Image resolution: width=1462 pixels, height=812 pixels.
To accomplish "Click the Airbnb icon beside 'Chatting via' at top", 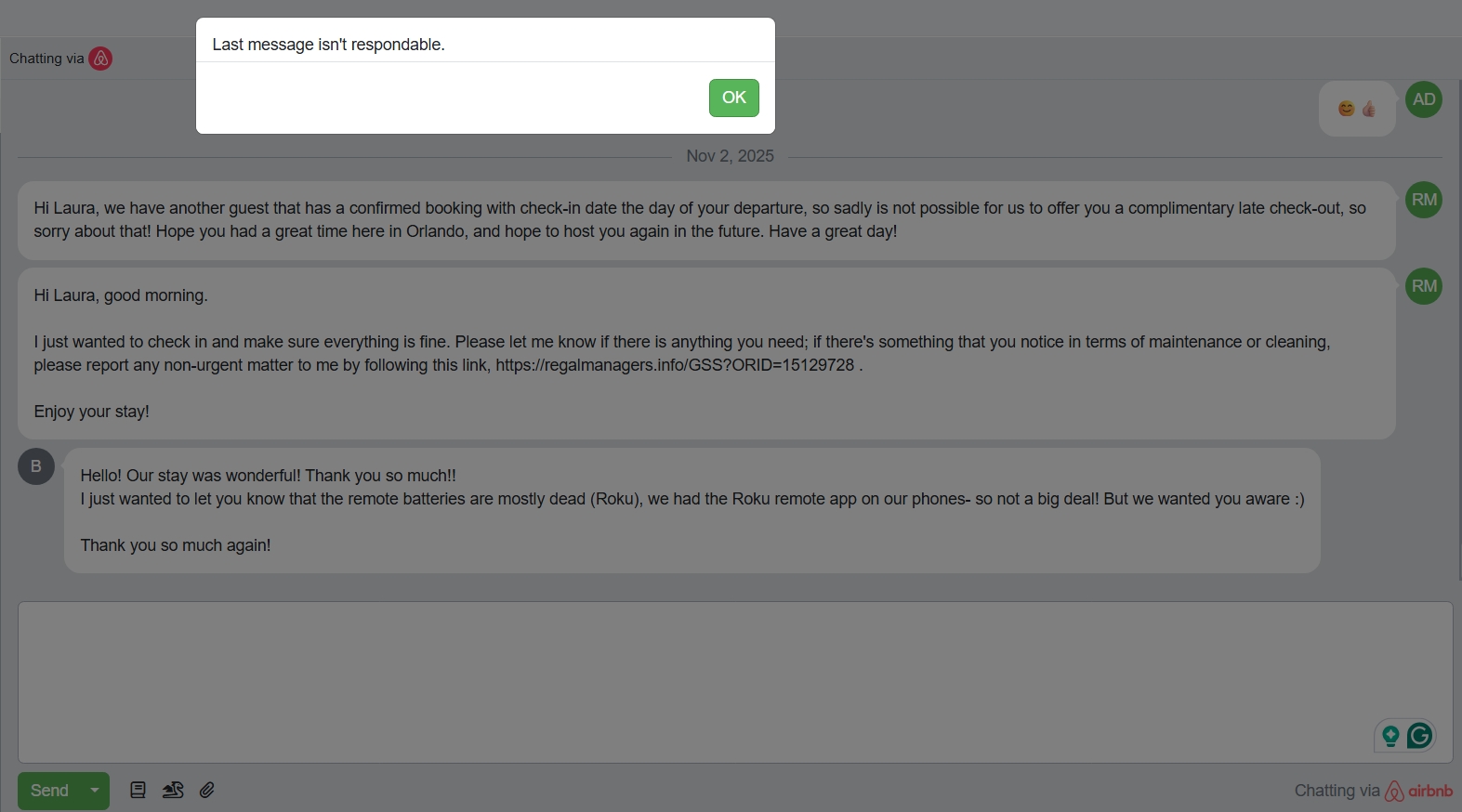I will click(x=100, y=59).
